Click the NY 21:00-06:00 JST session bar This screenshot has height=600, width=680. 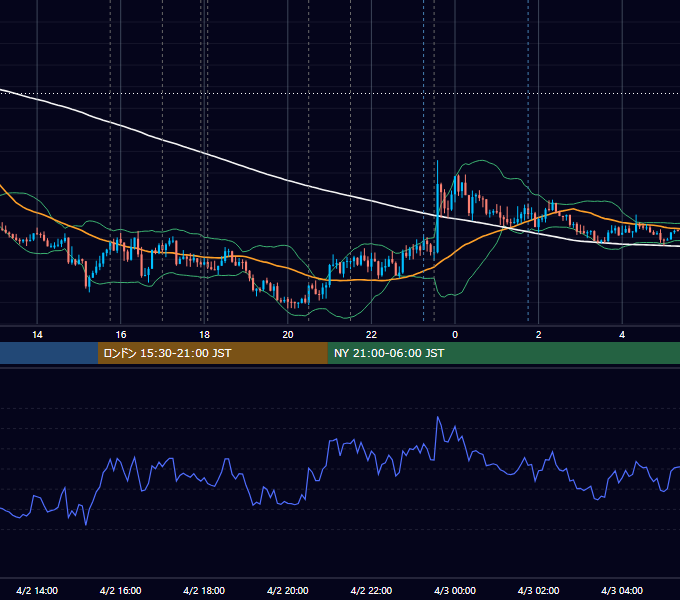[503, 353]
